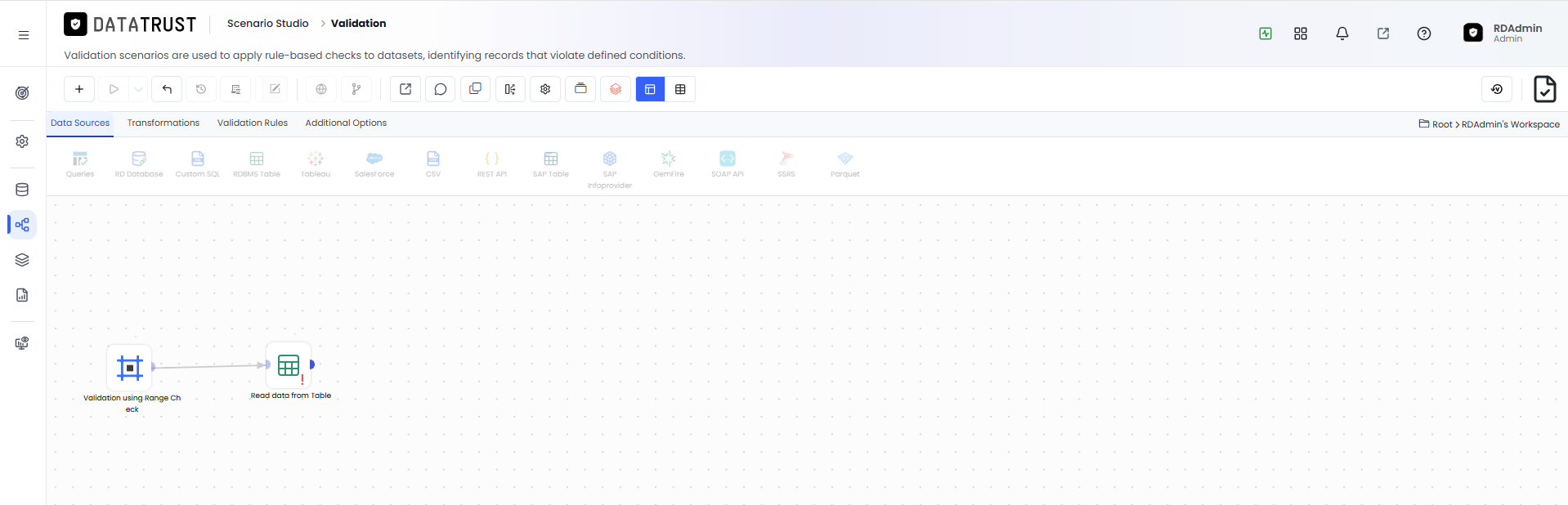
Task: Select the SAP Table data source
Action: pyautogui.click(x=551, y=164)
